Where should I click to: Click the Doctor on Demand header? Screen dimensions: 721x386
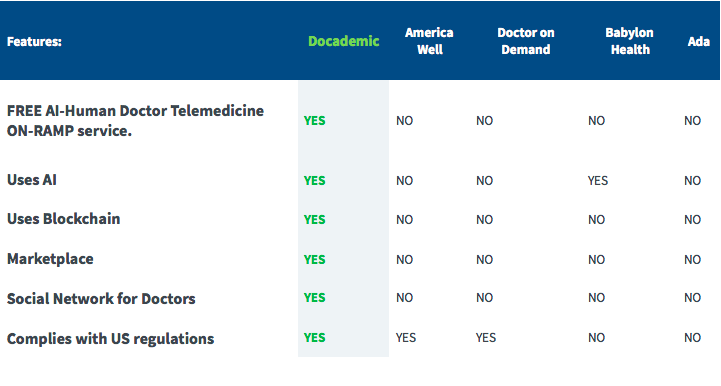(x=526, y=41)
